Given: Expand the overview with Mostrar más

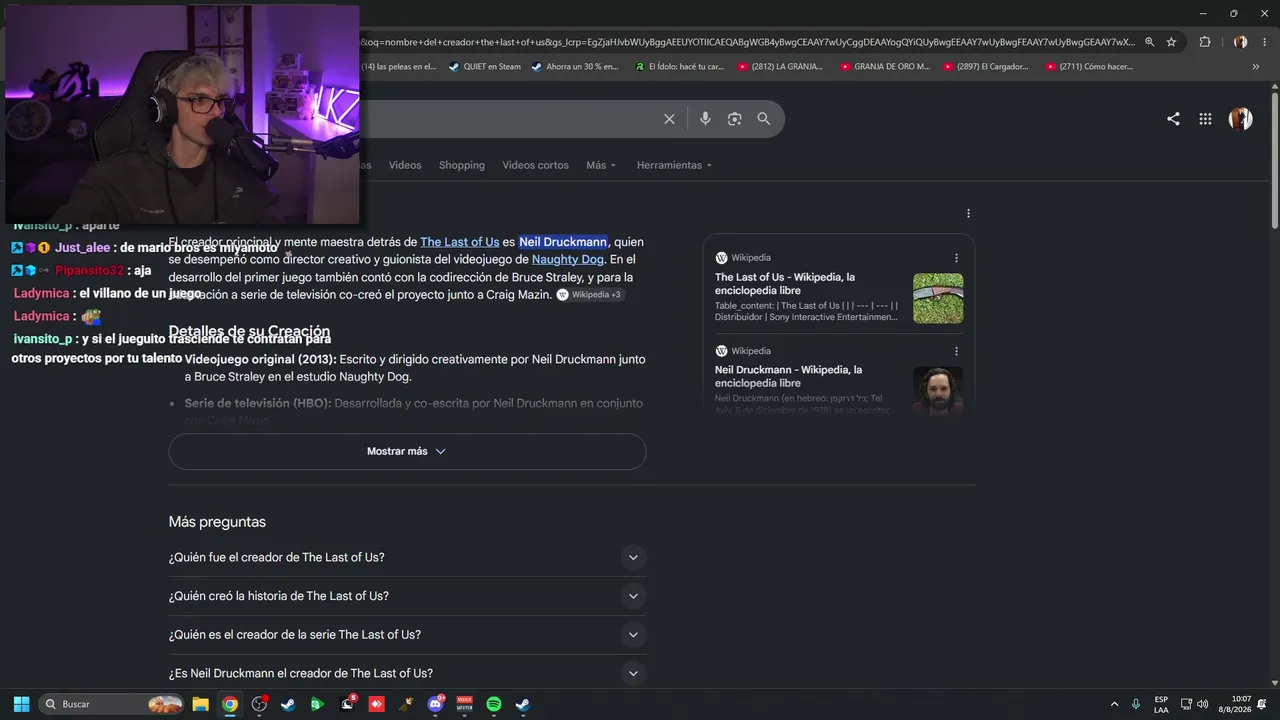Looking at the screenshot, I should pyautogui.click(x=407, y=451).
